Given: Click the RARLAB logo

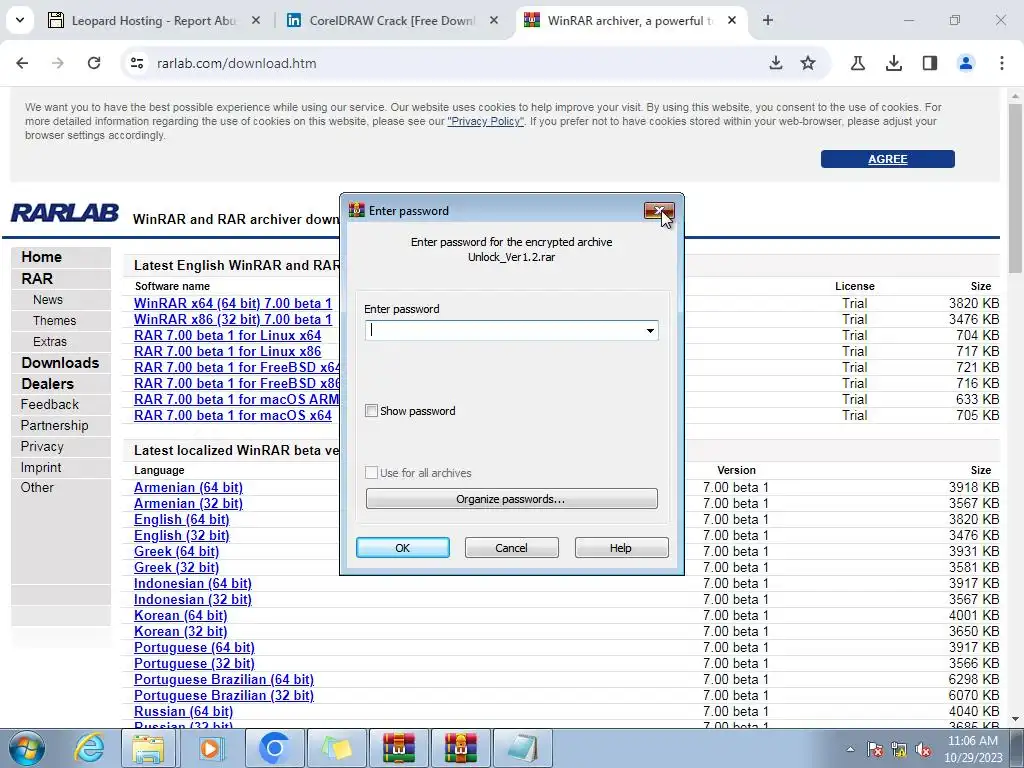Looking at the screenshot, I should click(x=65, y=213).
